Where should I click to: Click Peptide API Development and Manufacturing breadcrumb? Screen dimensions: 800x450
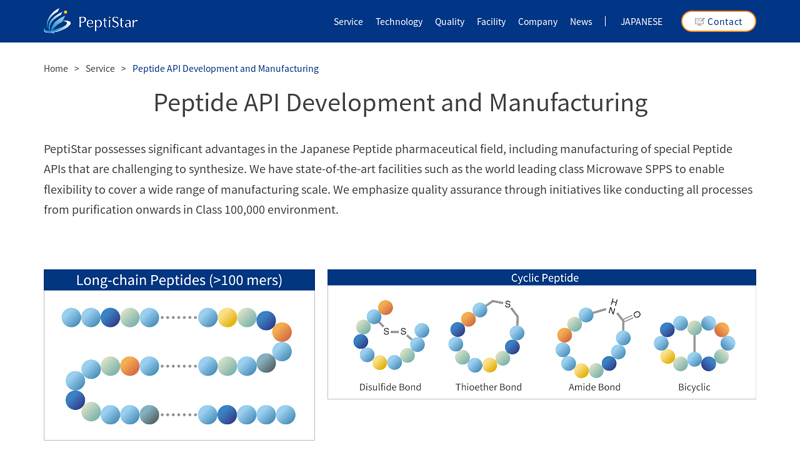[x=226, y=68]
